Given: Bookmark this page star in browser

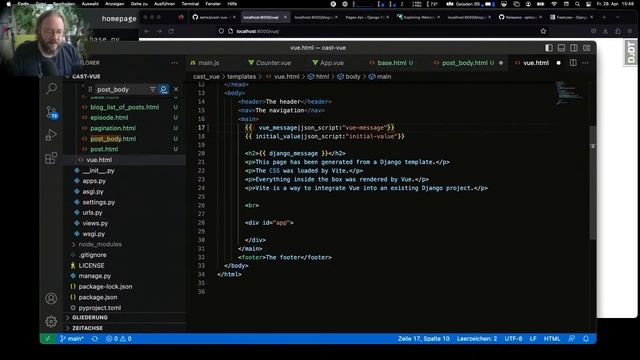Looking at the screenshot, I should tap(543, 31).
